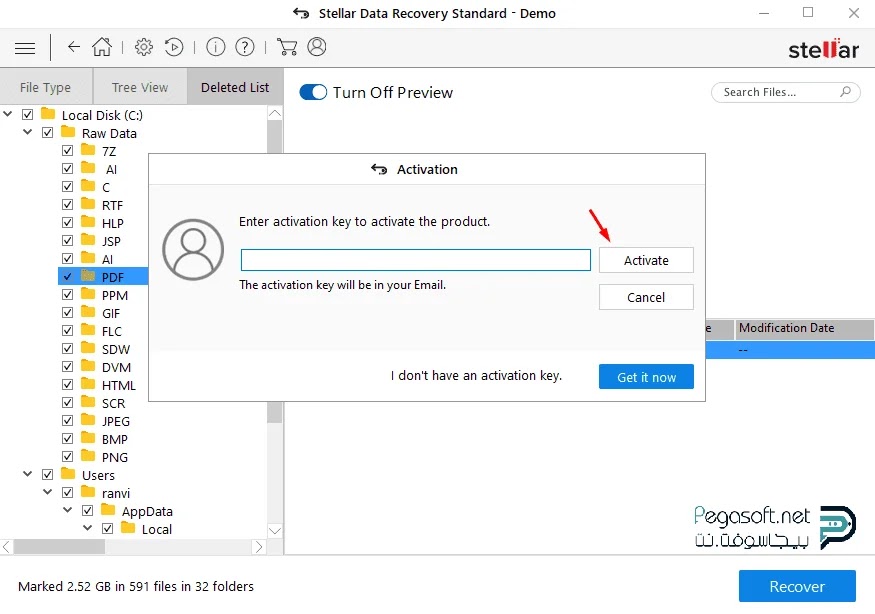Click the 7Z folder icon

88,150
